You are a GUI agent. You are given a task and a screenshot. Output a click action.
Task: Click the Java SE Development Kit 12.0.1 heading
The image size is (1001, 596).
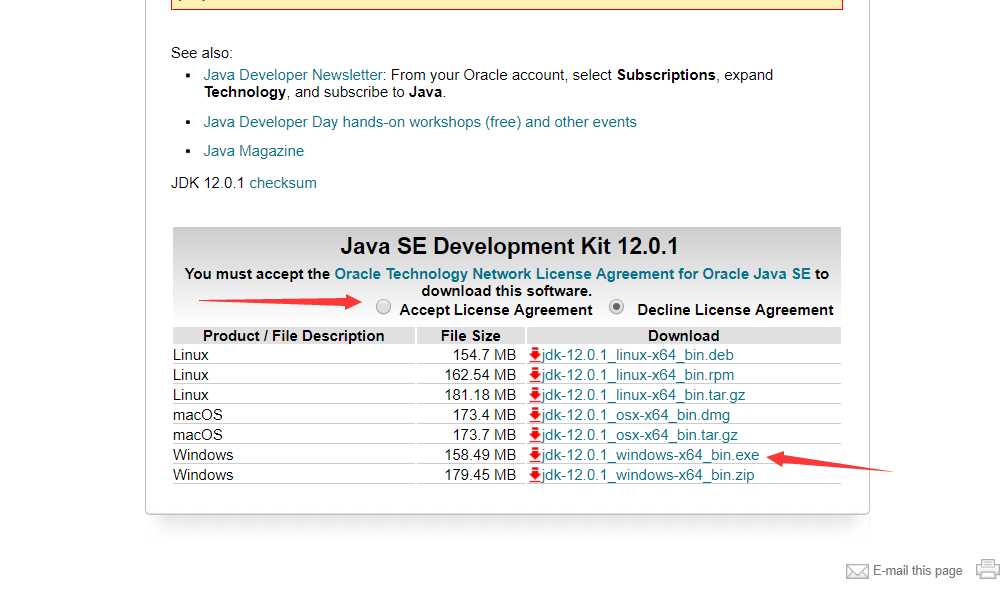(509, 246)
